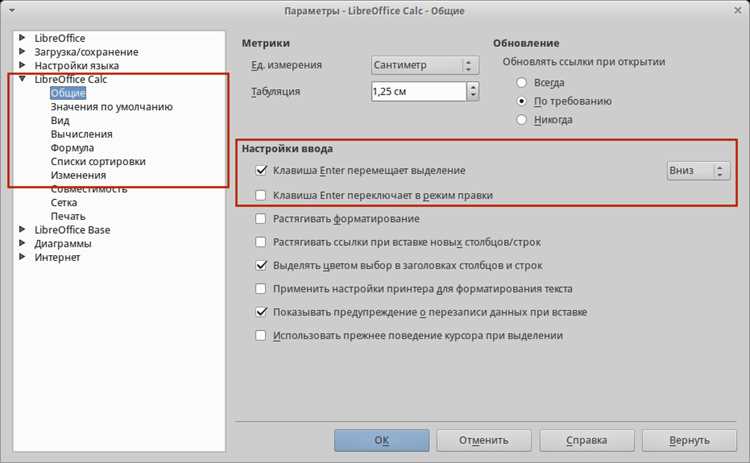Viewport: 750px width, 463px height.
Task: Click the Вернуть button
Action: pos(689,440)
